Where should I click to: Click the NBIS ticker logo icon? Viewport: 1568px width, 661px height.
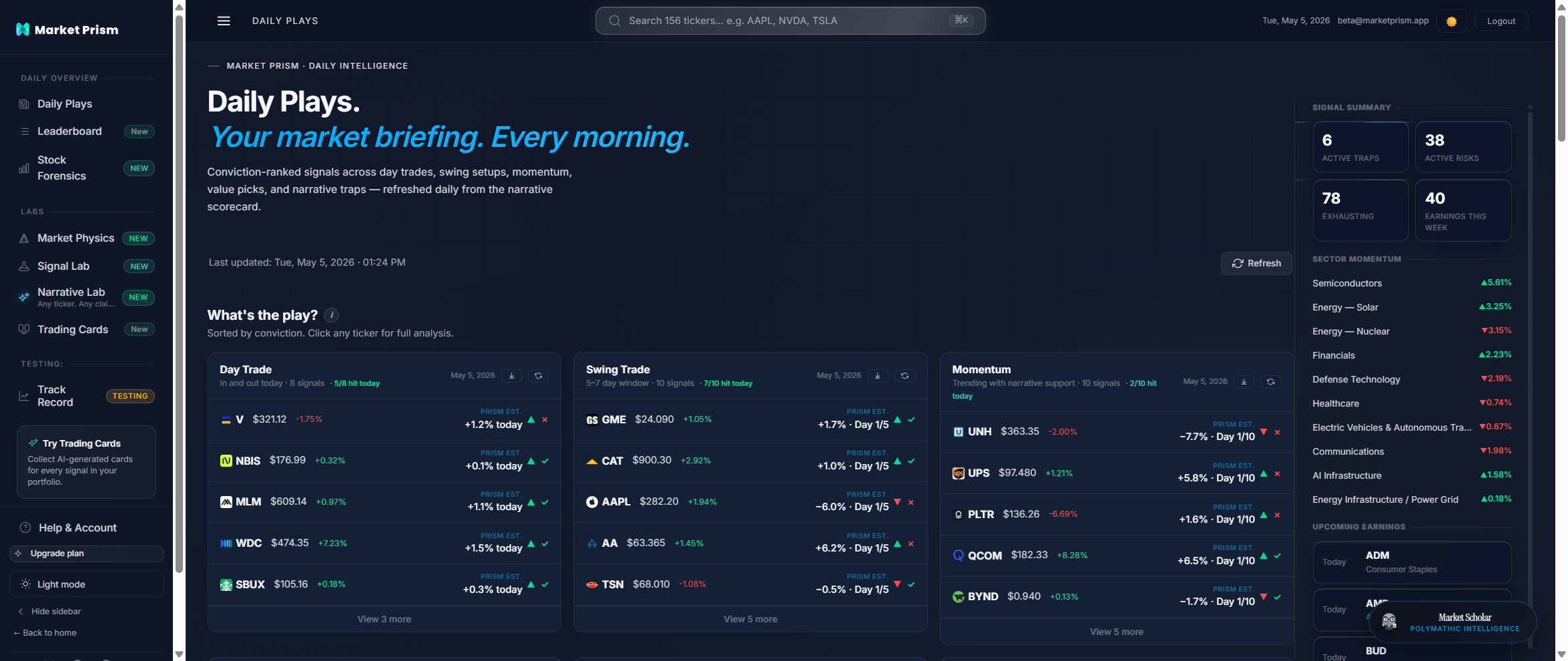[226, 461]
